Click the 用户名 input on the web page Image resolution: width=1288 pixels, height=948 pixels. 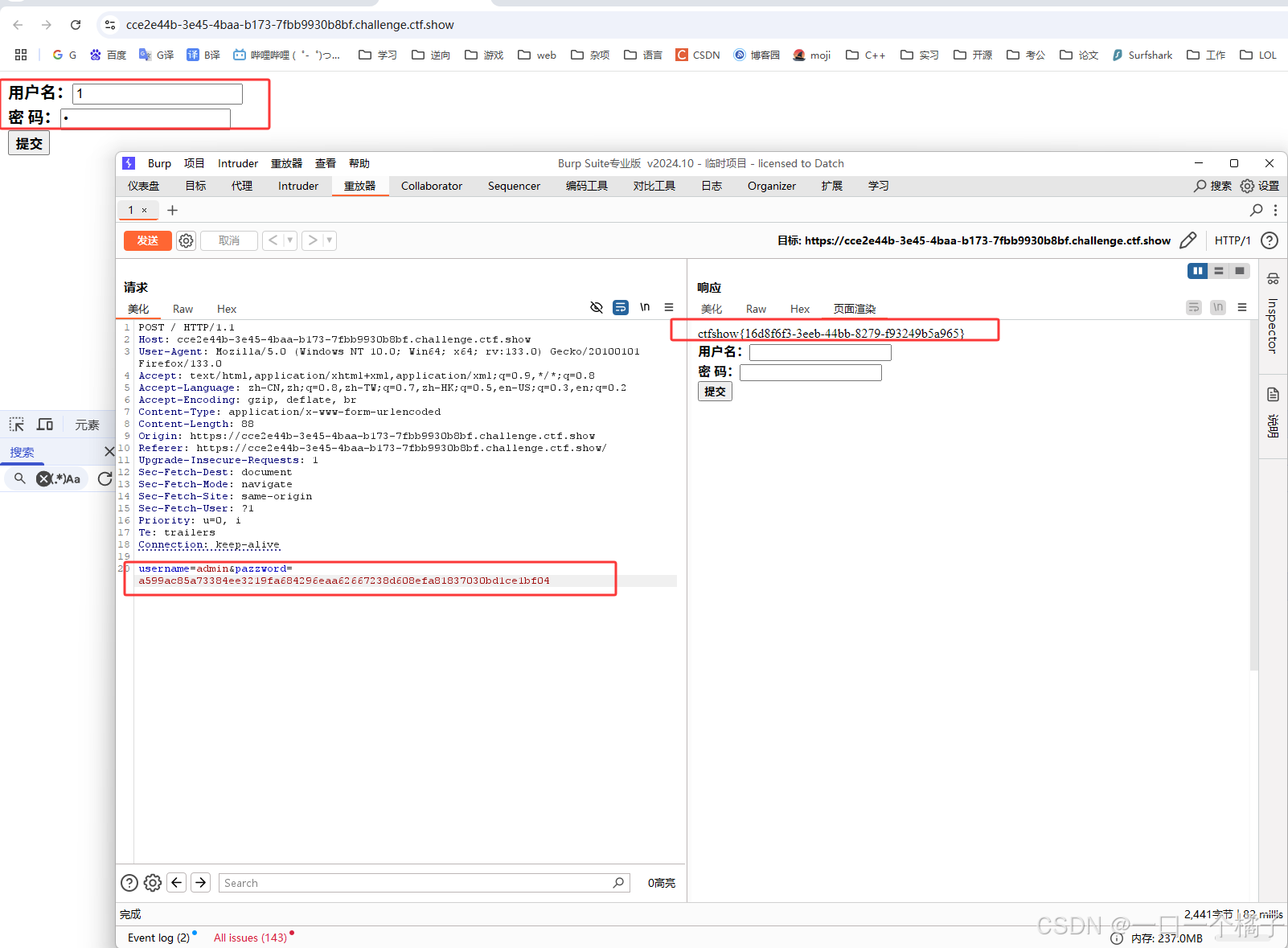pos(158,94)
